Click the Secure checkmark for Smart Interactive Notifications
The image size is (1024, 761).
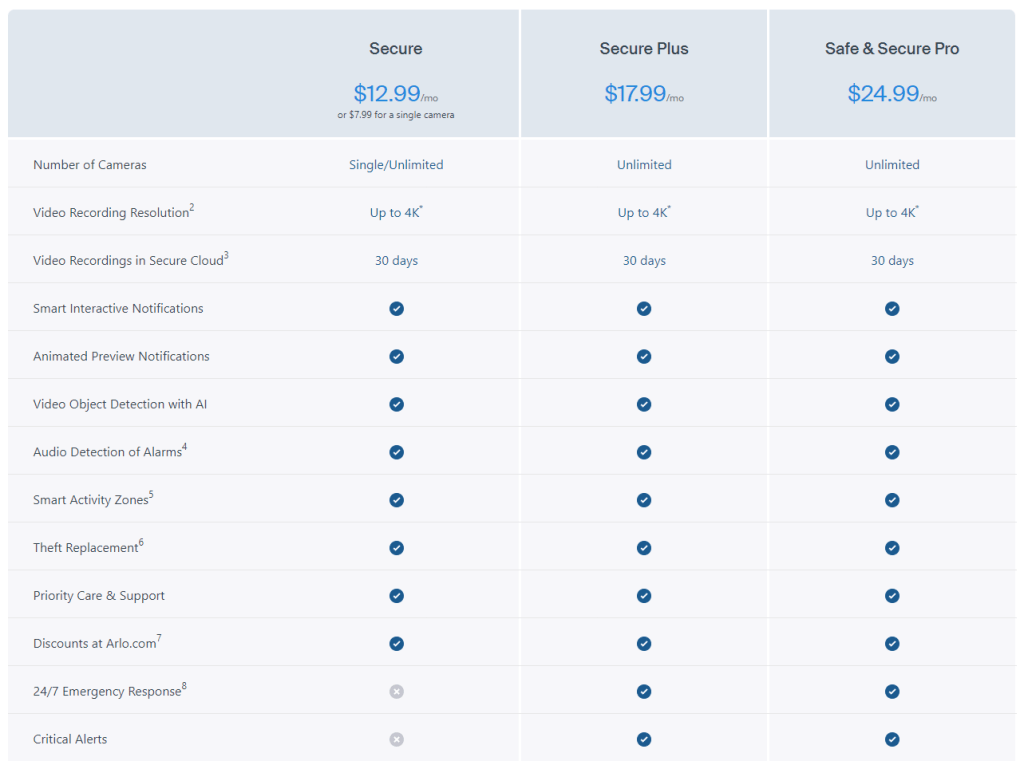click(396, 309)
